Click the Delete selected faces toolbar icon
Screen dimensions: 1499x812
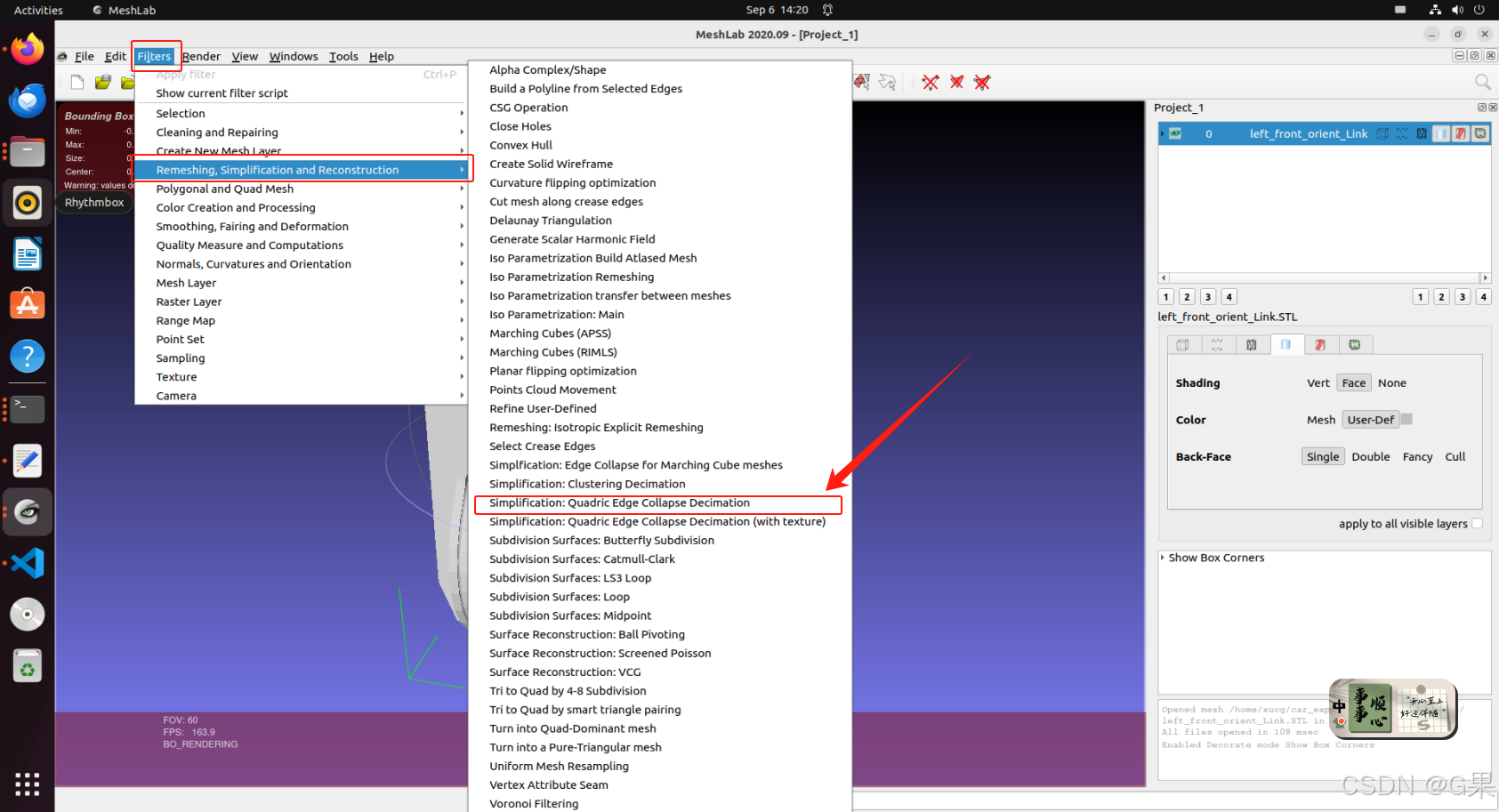coord(956,82)
